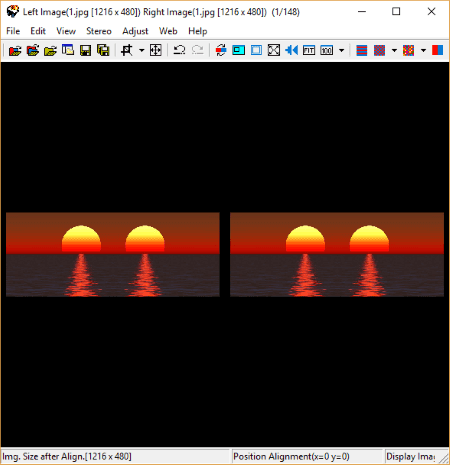Viewport: 450px width, 465px height.
Task: Open the Stereo menu
Action: click(99, 31)
